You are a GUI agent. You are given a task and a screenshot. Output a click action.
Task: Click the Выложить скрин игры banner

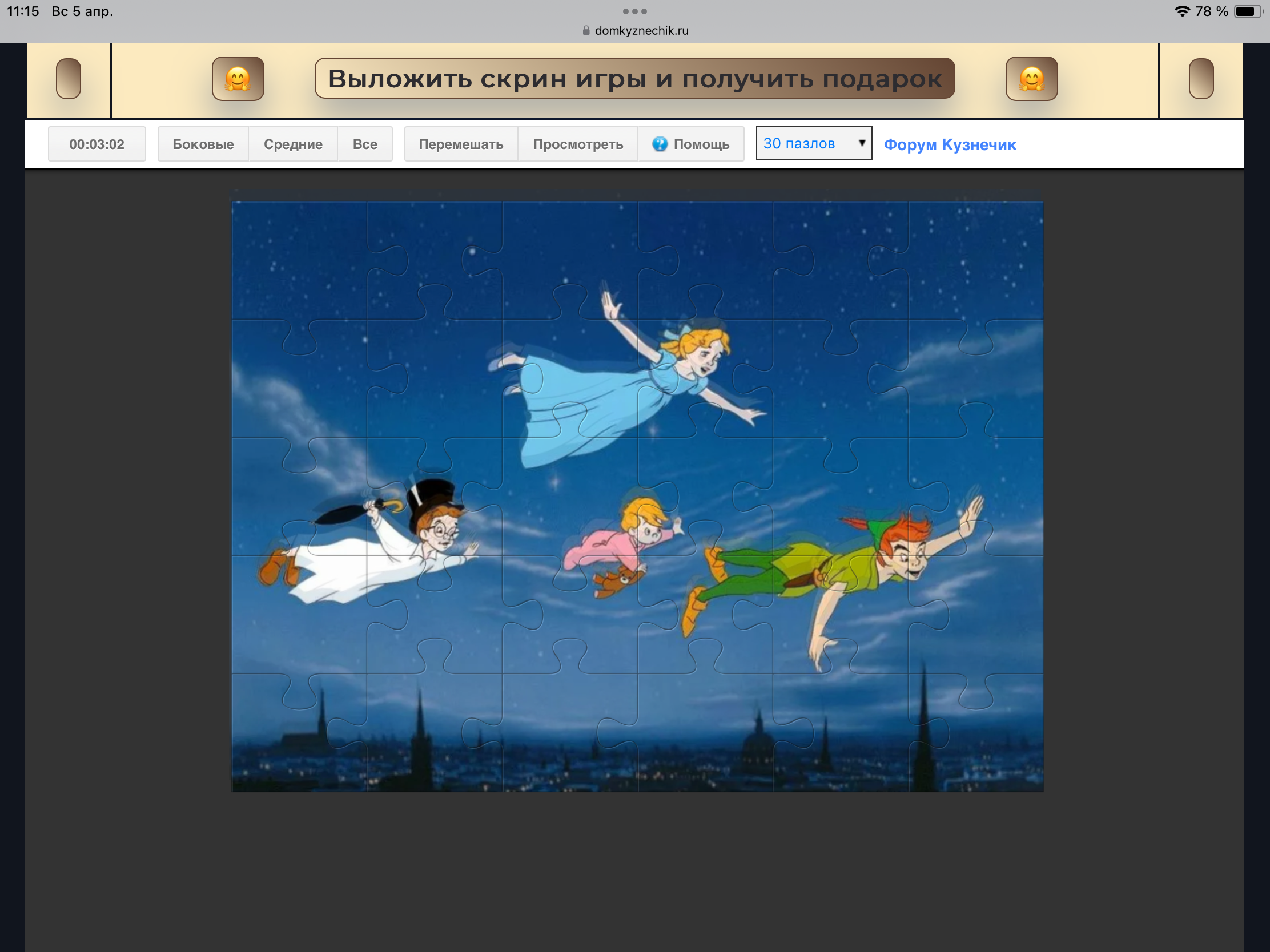[634, 79]
